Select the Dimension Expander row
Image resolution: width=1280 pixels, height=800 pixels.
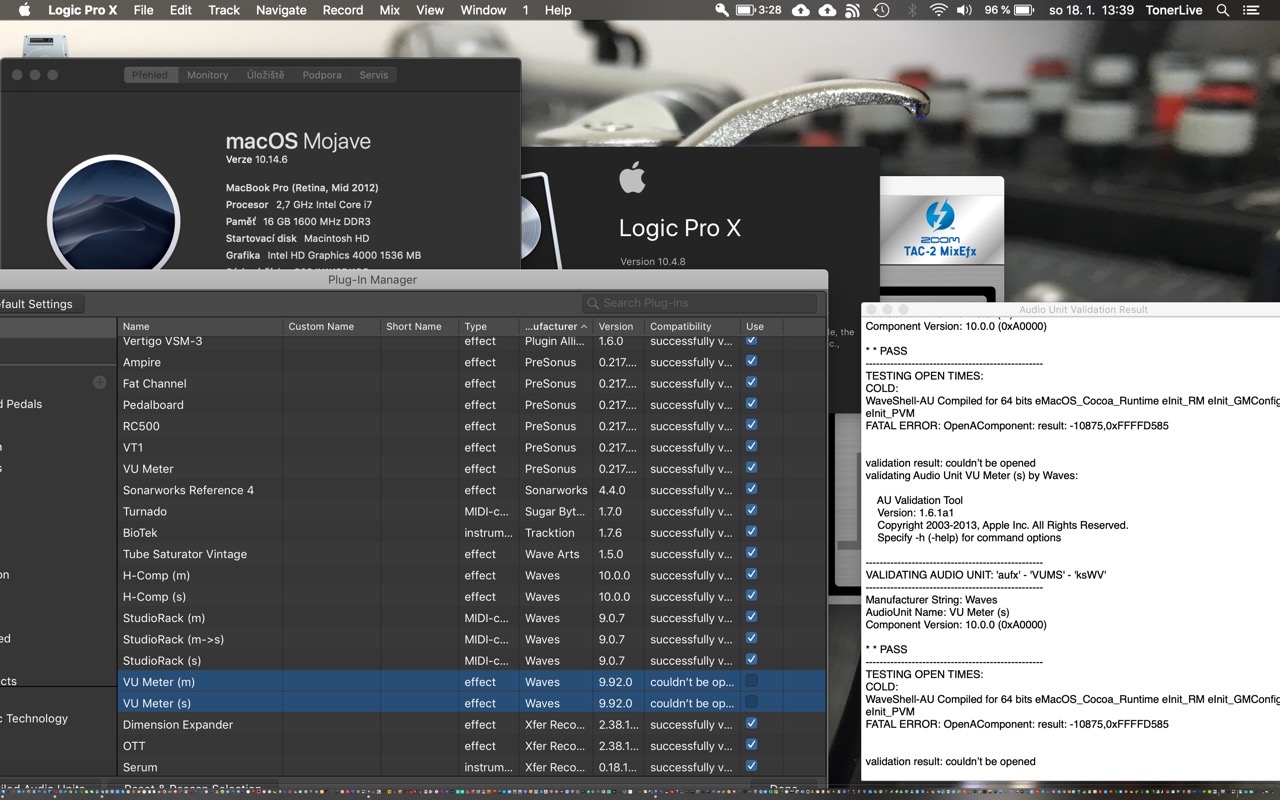(472, 724)
